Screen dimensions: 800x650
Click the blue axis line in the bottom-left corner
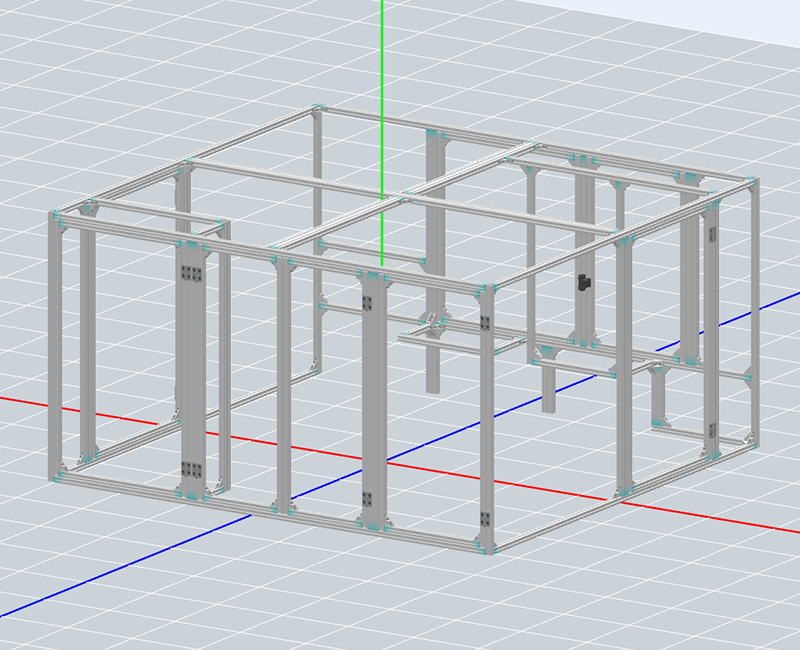pyautogui.click(x=60, y=589)
